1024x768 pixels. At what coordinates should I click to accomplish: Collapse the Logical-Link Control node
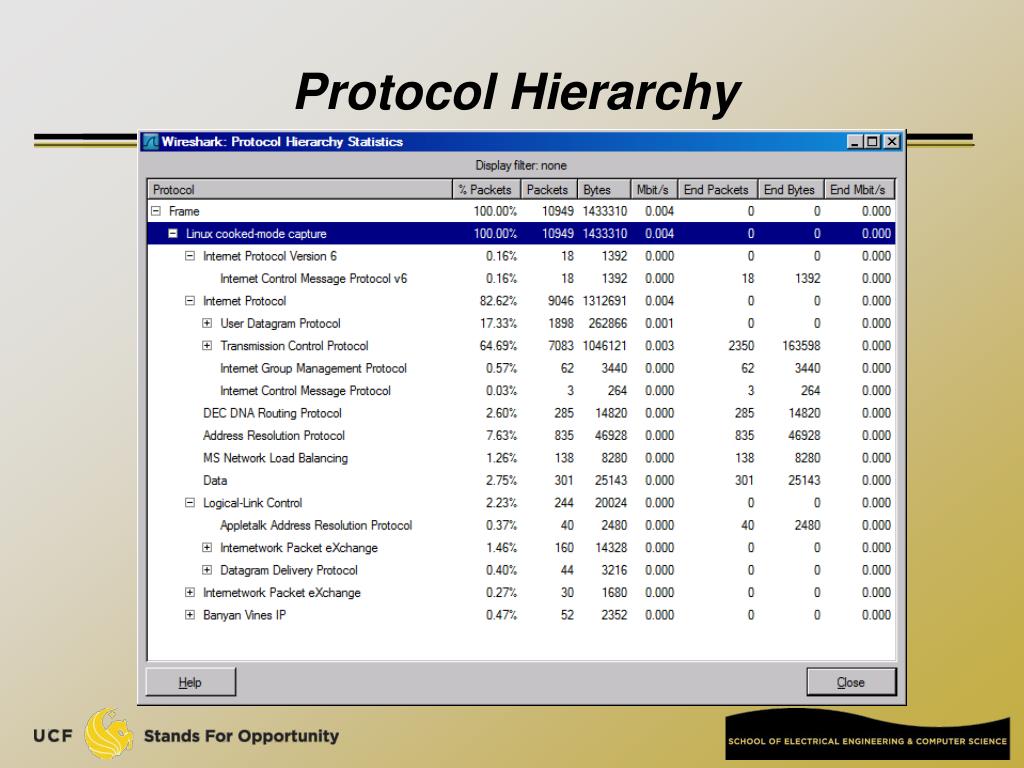190,503
